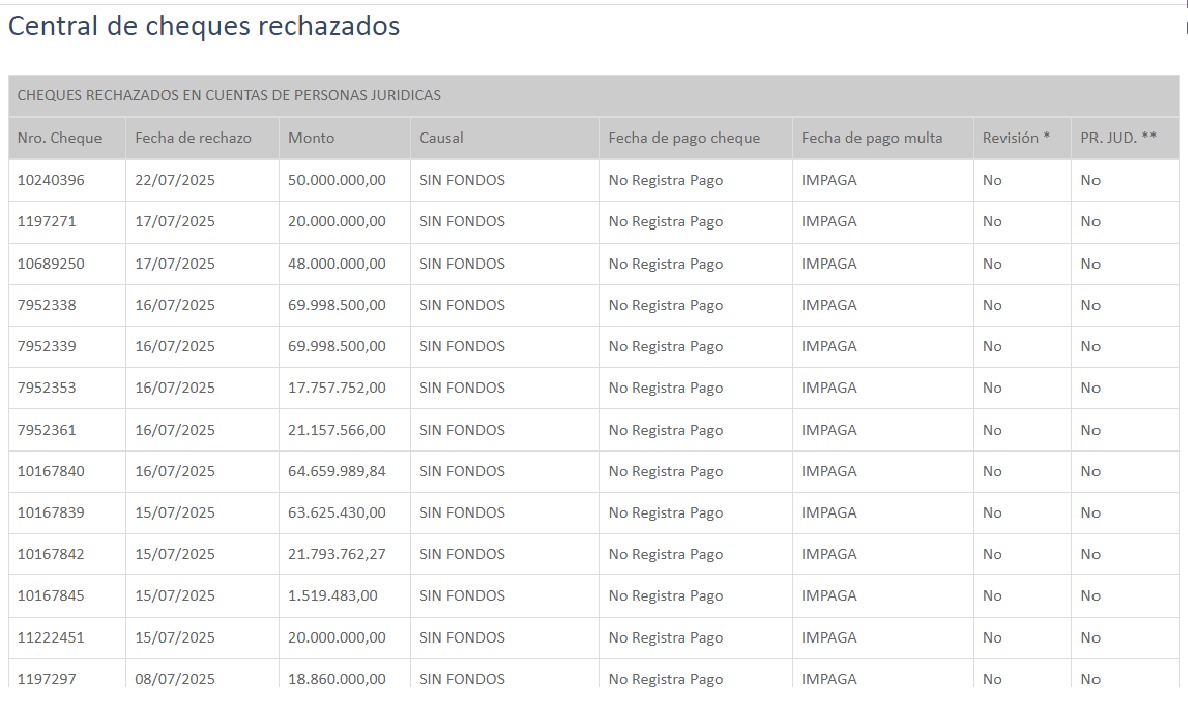Select cheque number 10689250

click(x=51, y=264)
